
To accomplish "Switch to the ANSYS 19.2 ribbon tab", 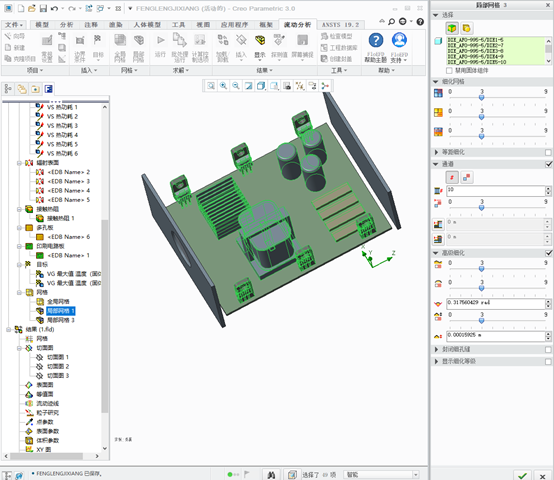I will (340, 25).
